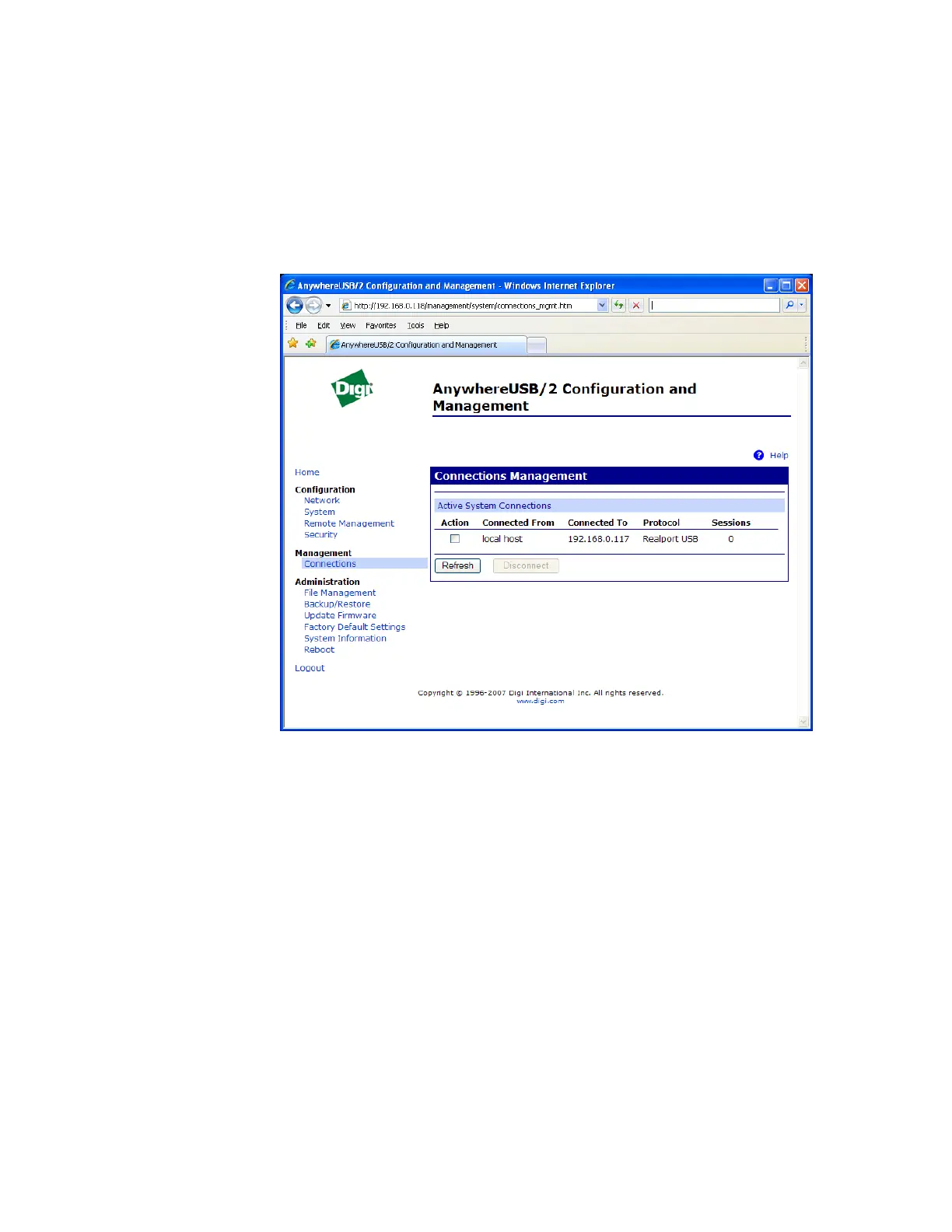Open the Tools menu
952x1232 pixels.
coord(416,326)
